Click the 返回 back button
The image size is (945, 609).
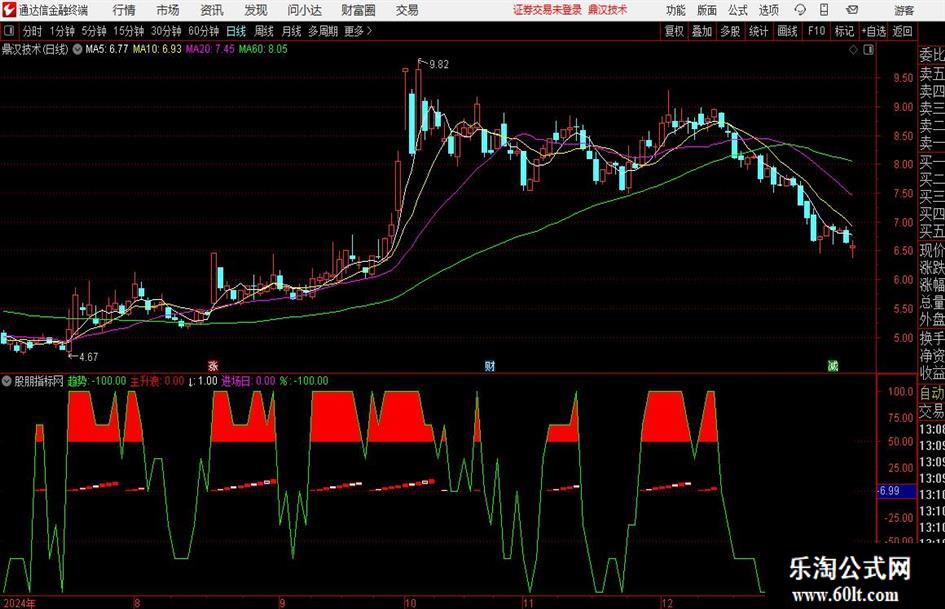pyautogui.click(x=902, y=31)
